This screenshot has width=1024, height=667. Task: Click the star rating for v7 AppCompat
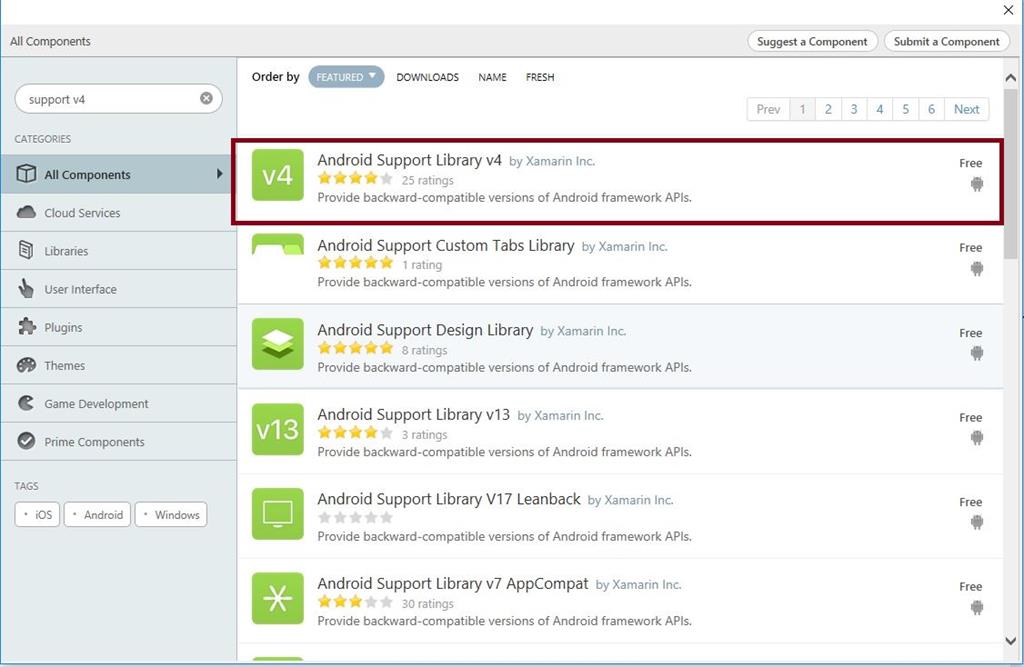click(x=355, y=602)
